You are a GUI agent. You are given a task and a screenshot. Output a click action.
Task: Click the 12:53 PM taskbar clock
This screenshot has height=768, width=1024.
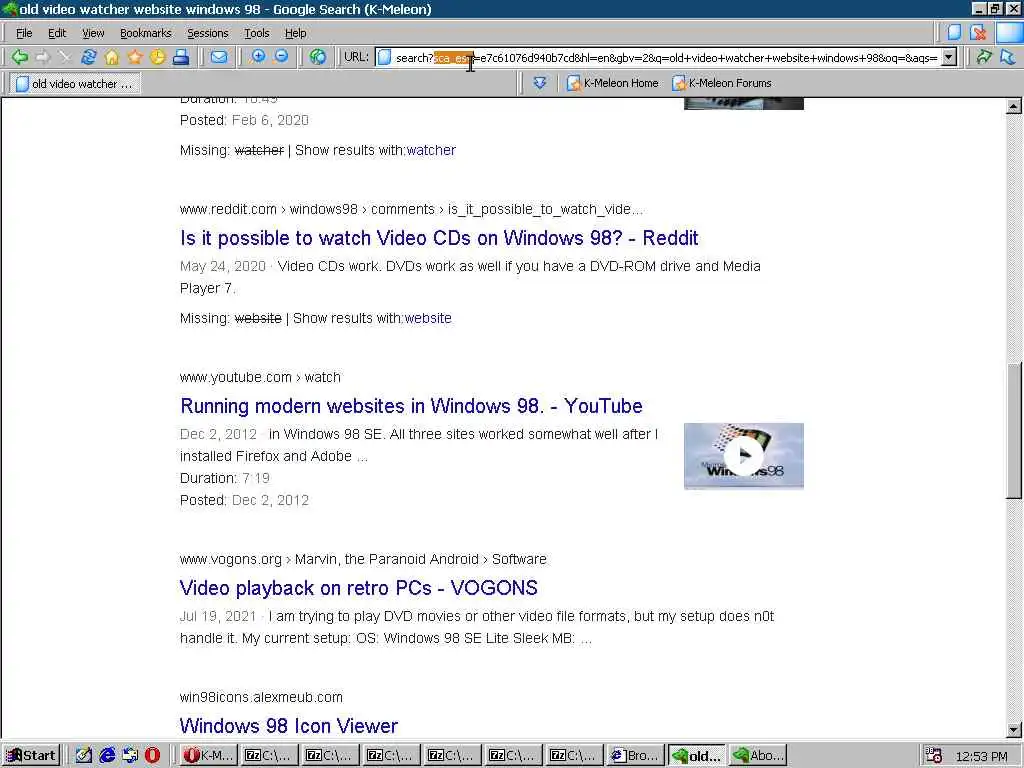[982, 756]
